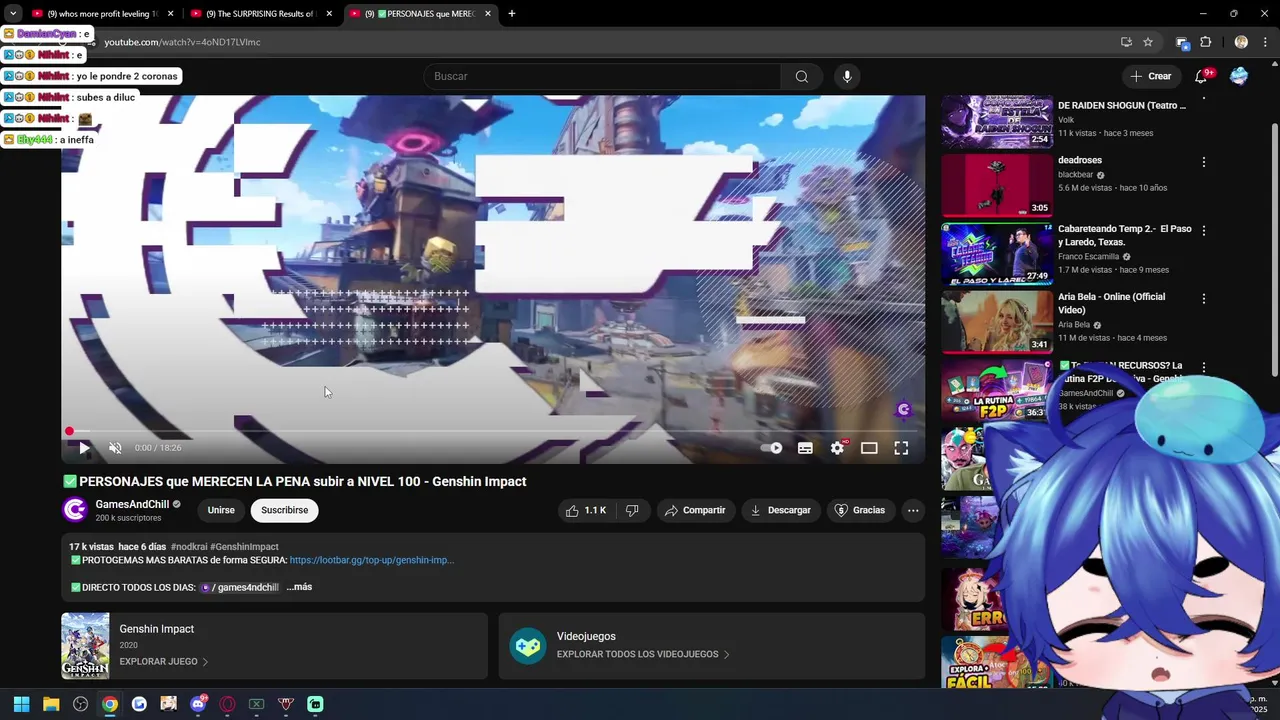The width and height of the screenshot is (1280, 720).
Task: Click the Gracias button
Action: [860, 510]
